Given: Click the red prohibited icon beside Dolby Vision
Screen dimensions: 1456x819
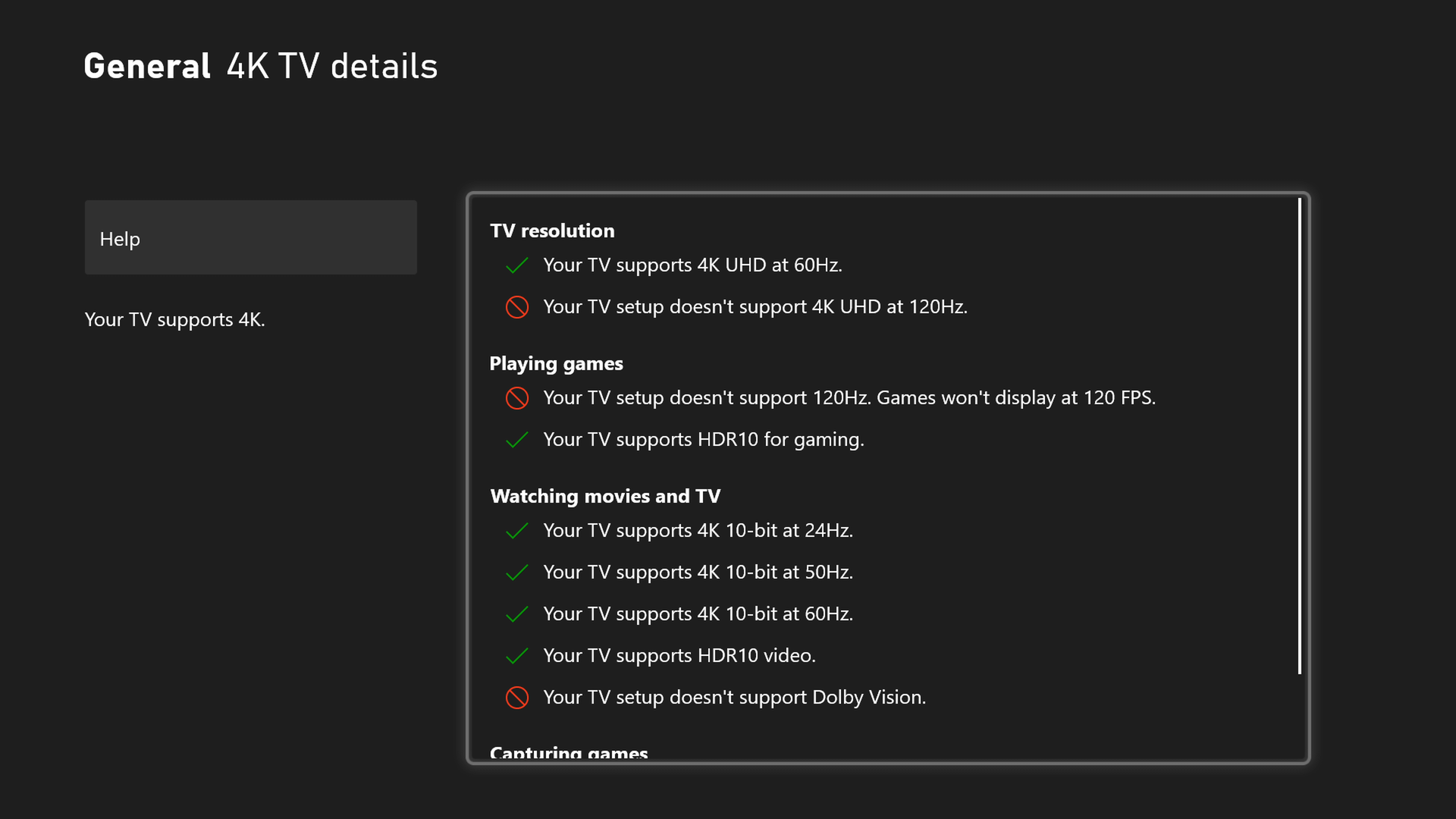Looking at the screenshot, I should click(x=517, y=698).
